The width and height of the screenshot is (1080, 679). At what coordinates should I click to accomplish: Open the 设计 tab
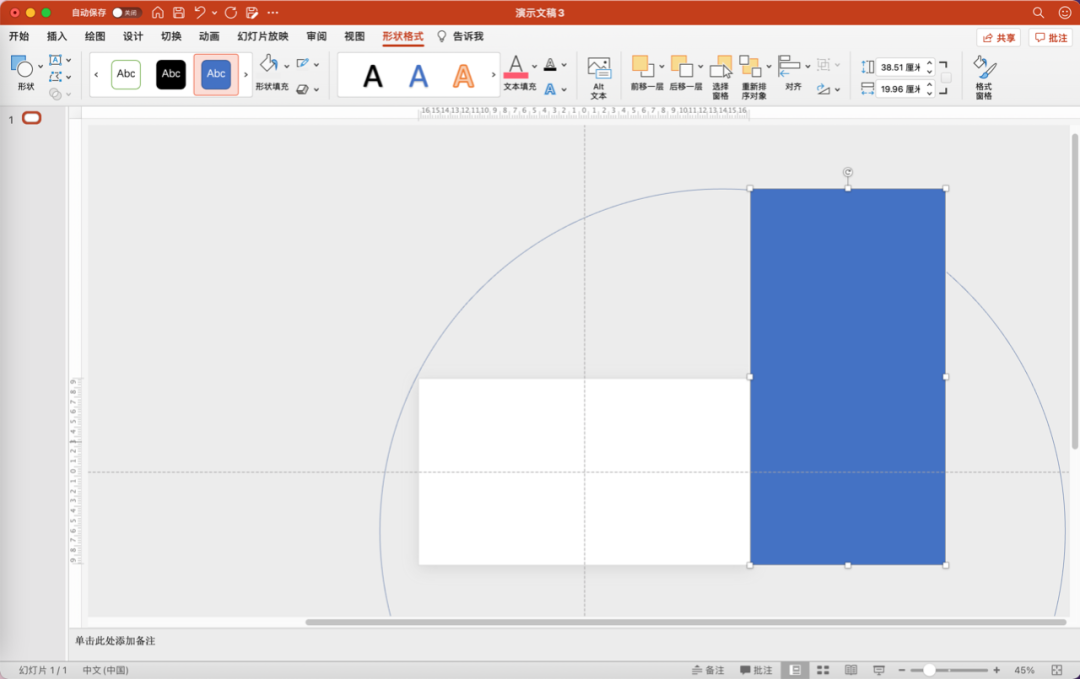[133, 36]
